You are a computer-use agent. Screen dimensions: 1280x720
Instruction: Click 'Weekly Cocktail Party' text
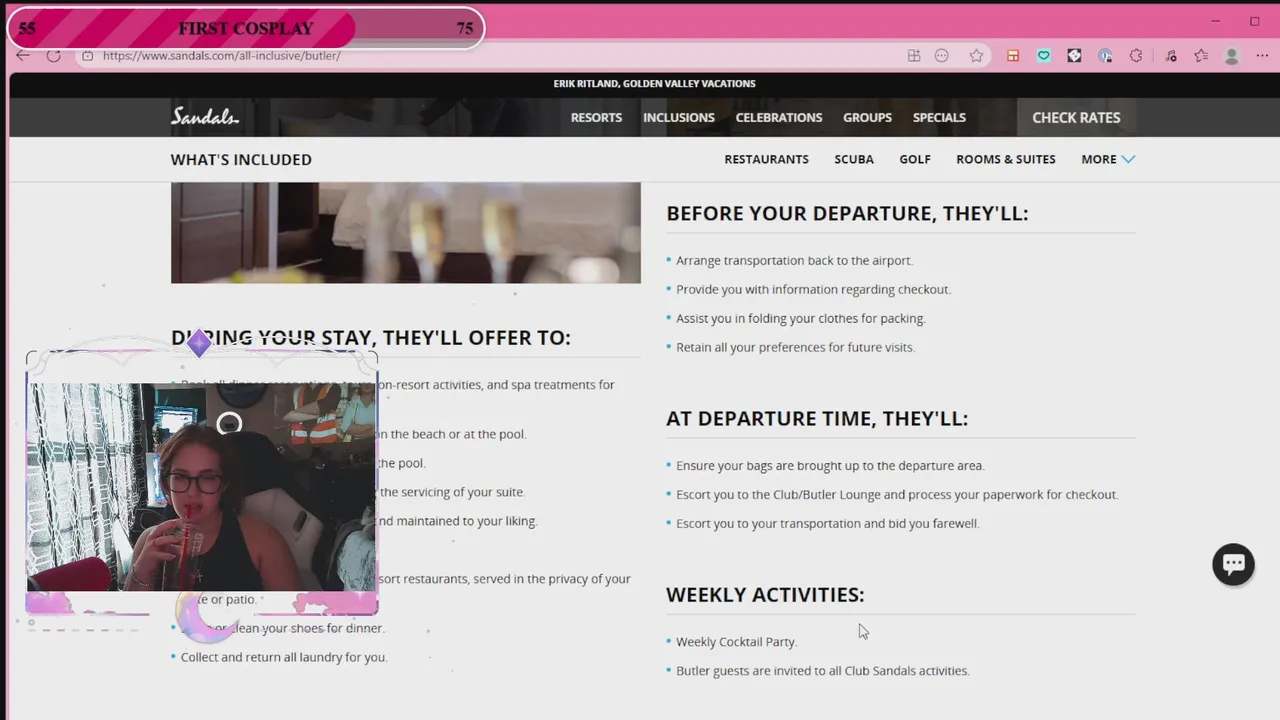pyautogui.click(x=736, y=642)
